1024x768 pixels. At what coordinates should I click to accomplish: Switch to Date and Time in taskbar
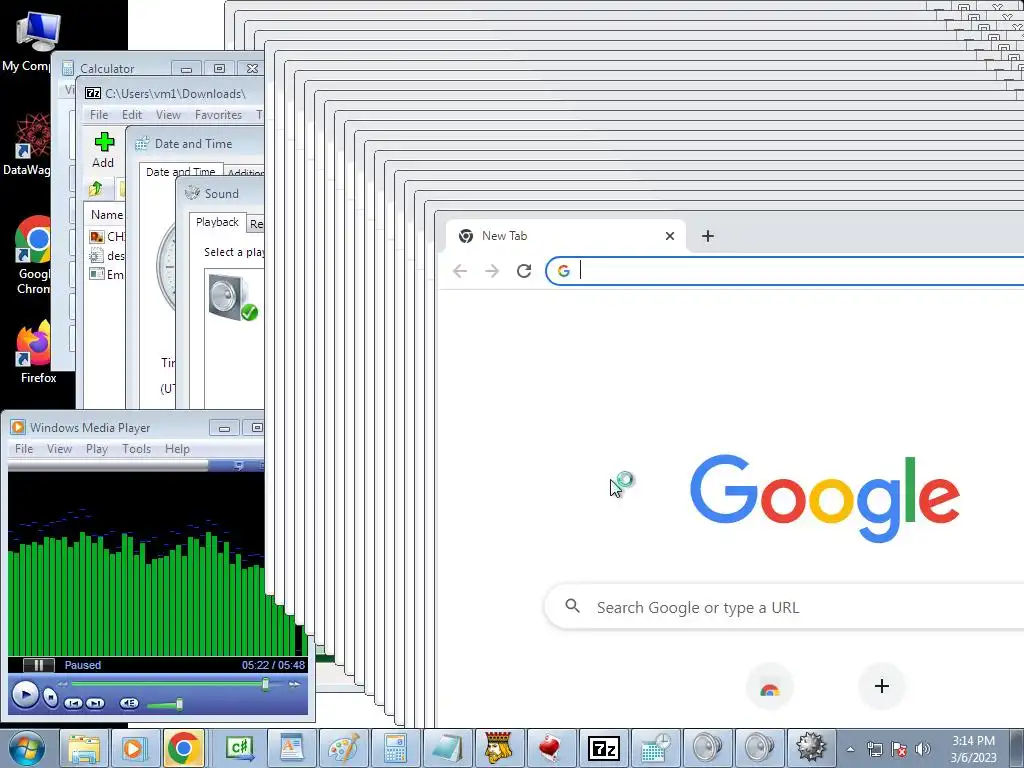[656, 748]
